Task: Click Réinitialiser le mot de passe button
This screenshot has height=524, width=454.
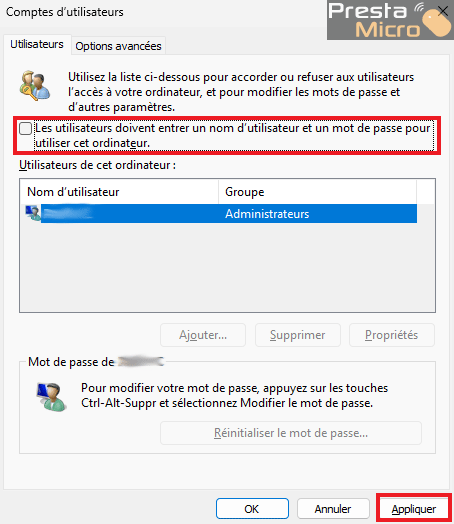Action: [291, 433]
